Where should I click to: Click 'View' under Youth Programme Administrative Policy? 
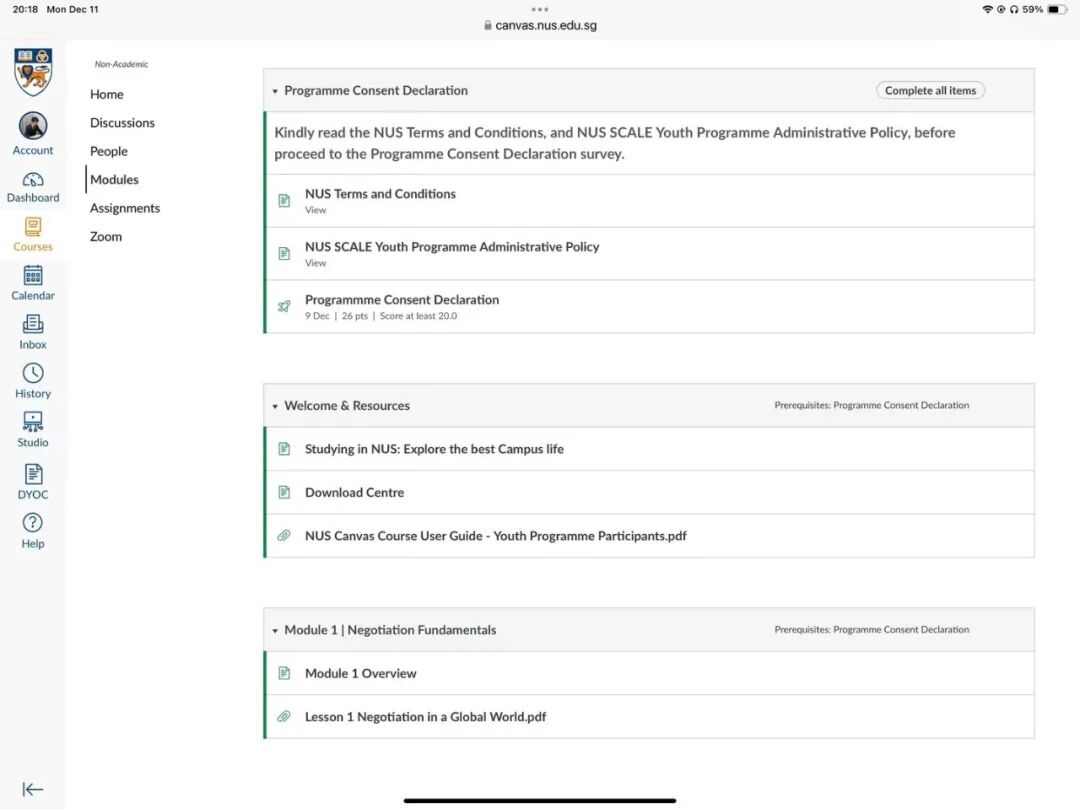[315, 263]
